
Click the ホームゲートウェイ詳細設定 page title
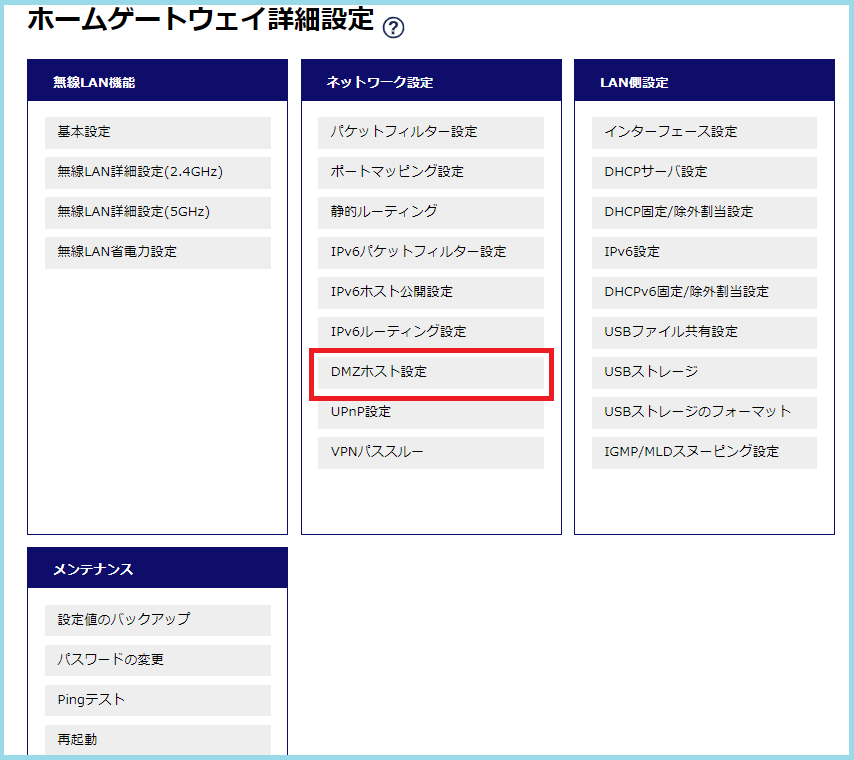click(x=200, y=20)
